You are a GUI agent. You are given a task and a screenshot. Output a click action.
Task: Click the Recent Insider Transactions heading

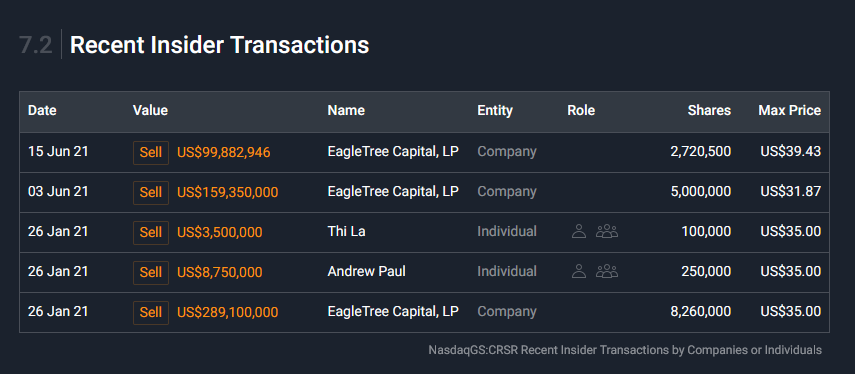click(220, 45)
